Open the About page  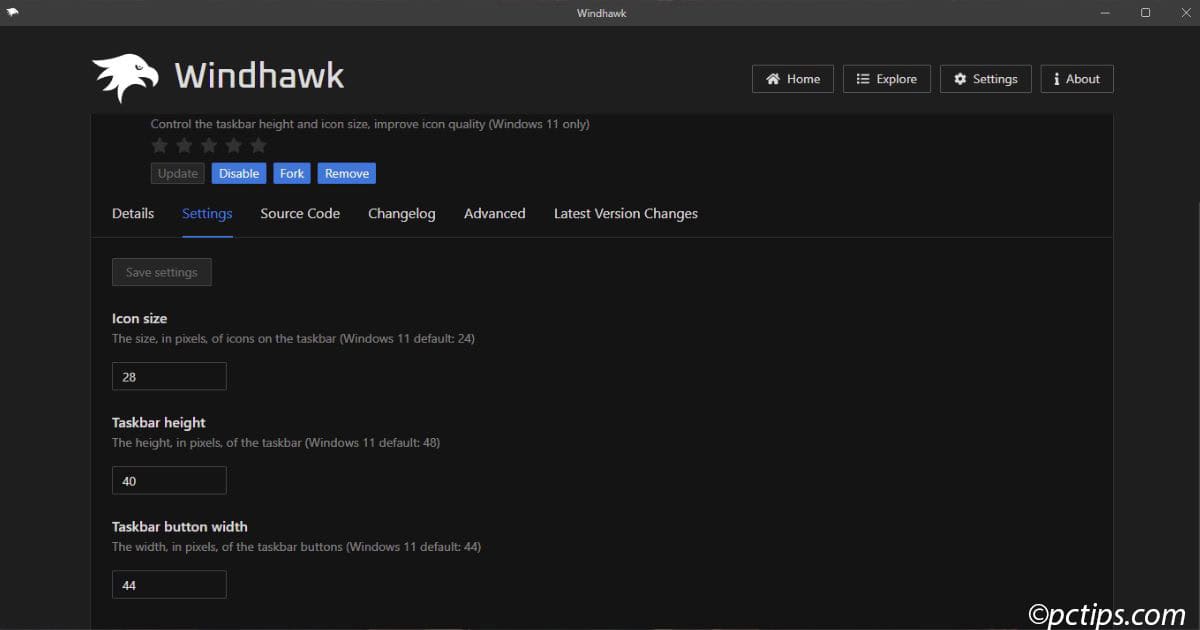coord(1077,79)
